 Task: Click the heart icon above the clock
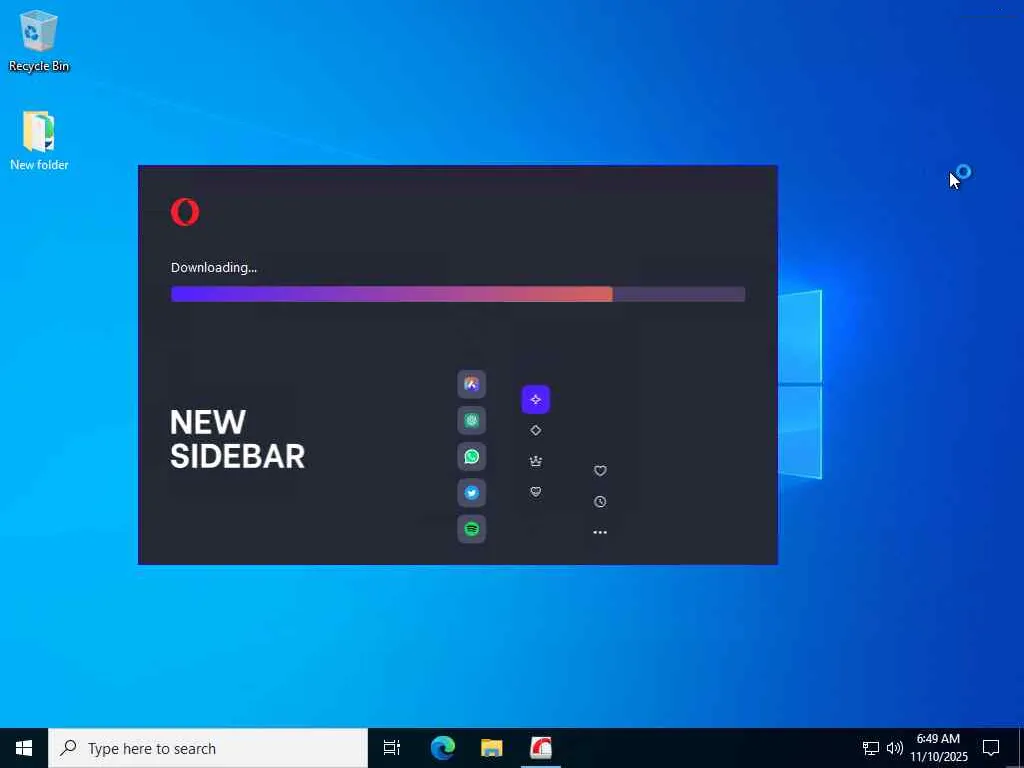[x=600, y=471]
